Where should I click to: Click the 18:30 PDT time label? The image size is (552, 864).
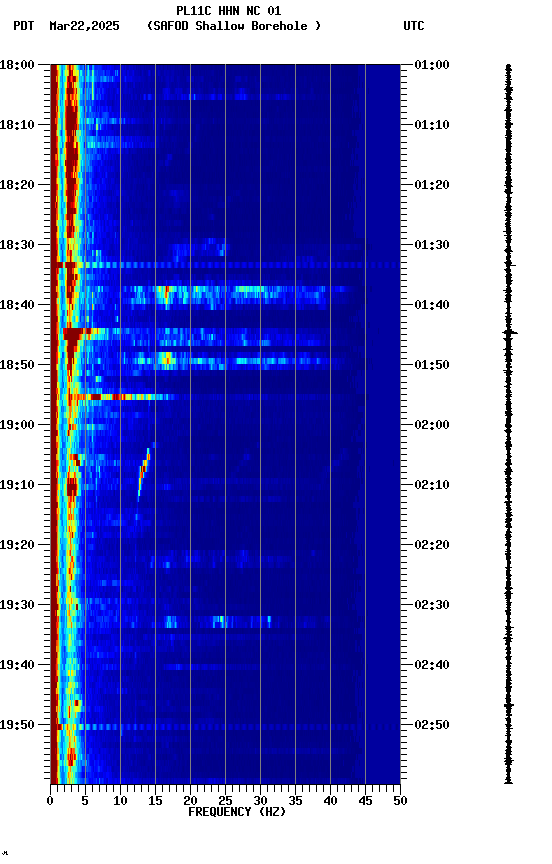pos(18,245)
